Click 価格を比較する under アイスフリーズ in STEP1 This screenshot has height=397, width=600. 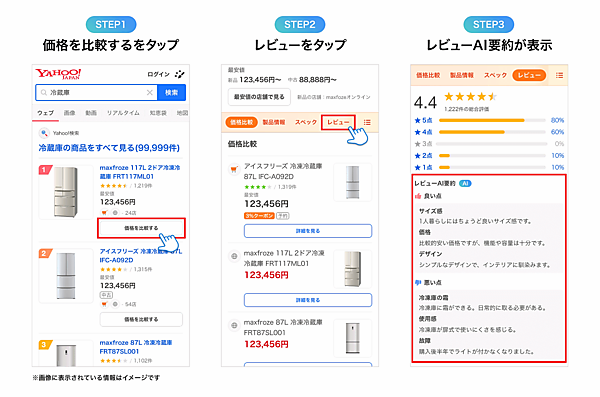pyautogui.click(x=141, y=319)
